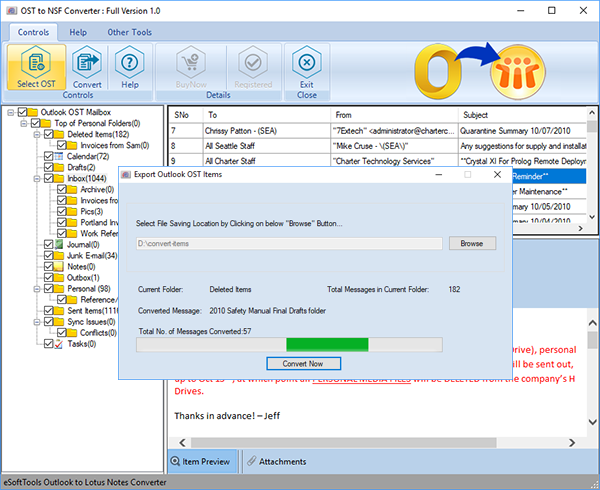Close the Export Outlook OST Items dialog
Viewport: 600px width, 490px height.
[x=497, y=174]
